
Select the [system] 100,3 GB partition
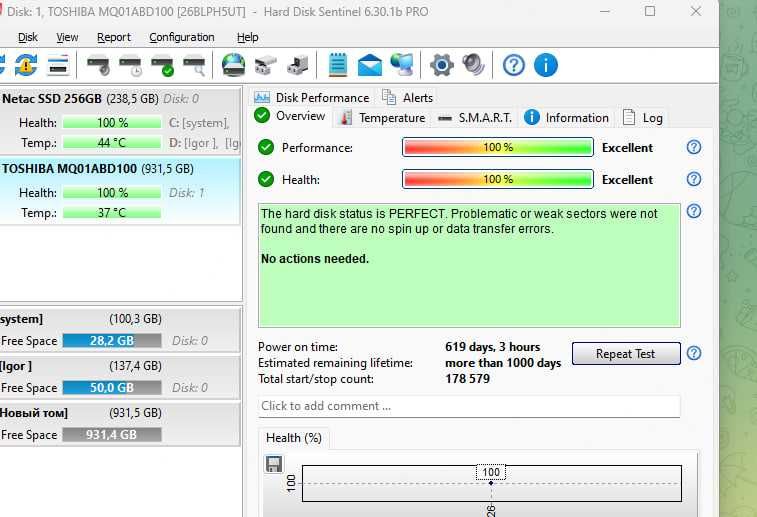pyautogui.click(x=120, y=330)
